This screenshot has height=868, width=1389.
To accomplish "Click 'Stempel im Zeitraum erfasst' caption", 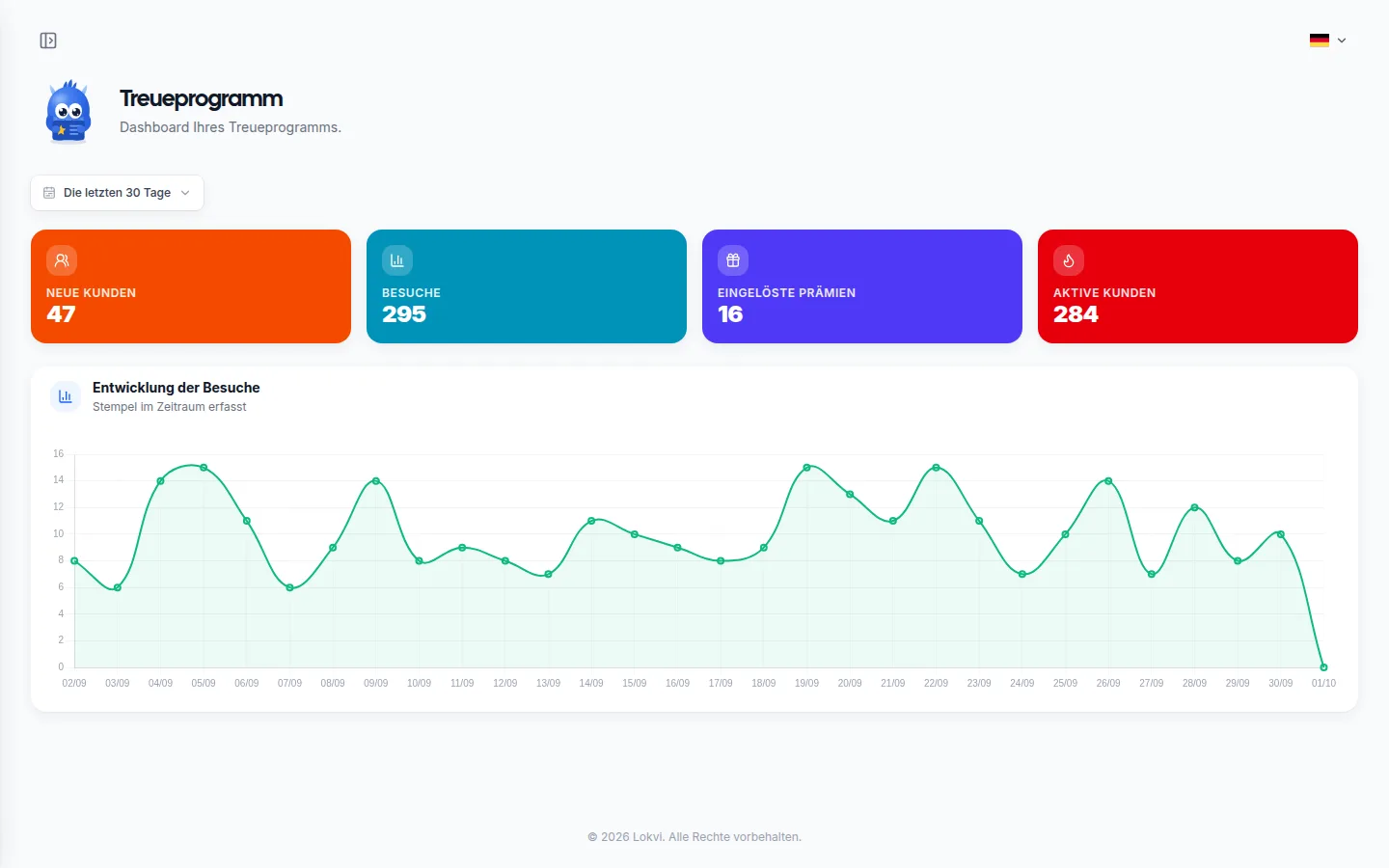I will (x=170, y=407).
